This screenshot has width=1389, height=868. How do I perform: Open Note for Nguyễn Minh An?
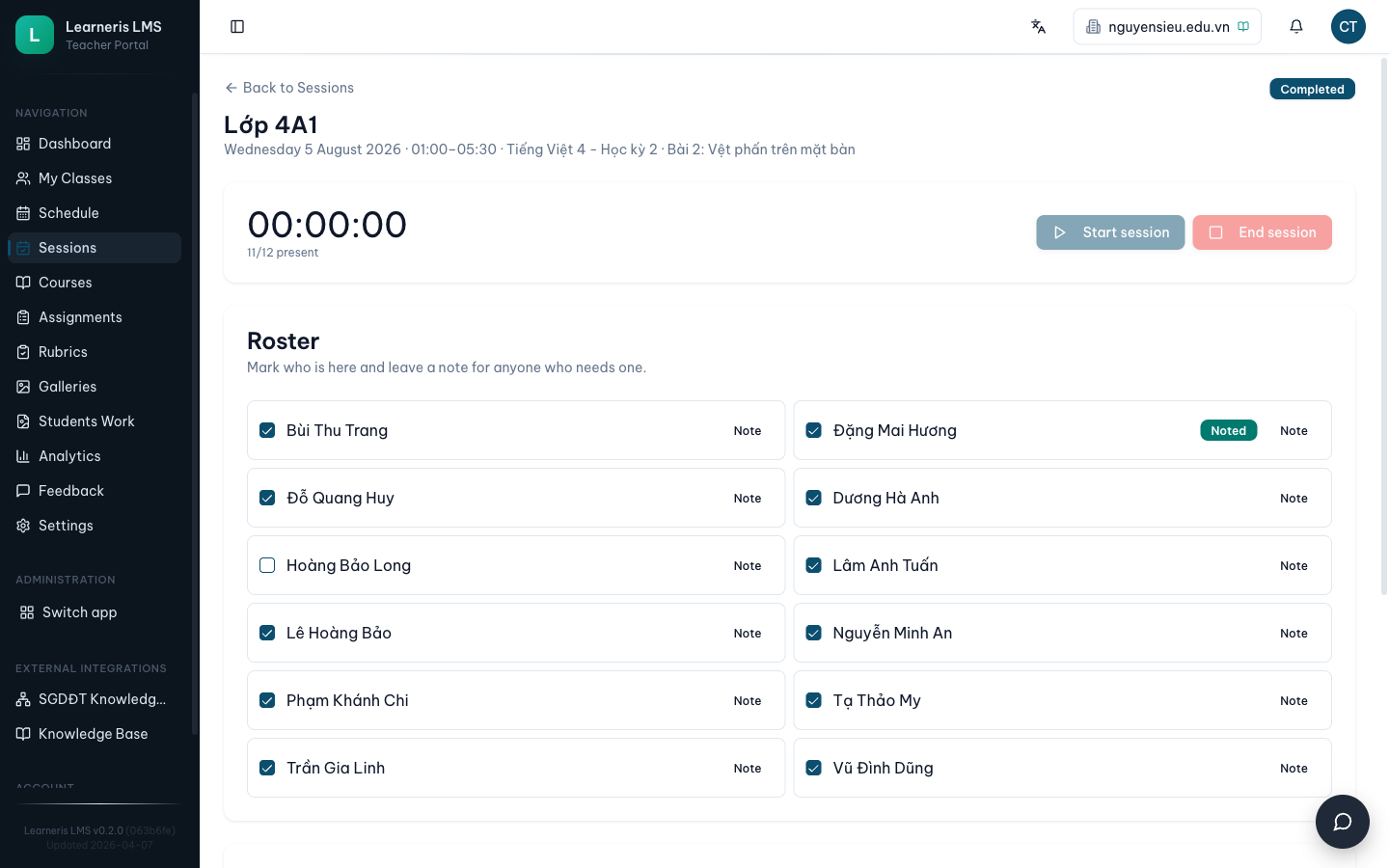pyautogui.click(x=1294, y=634)
